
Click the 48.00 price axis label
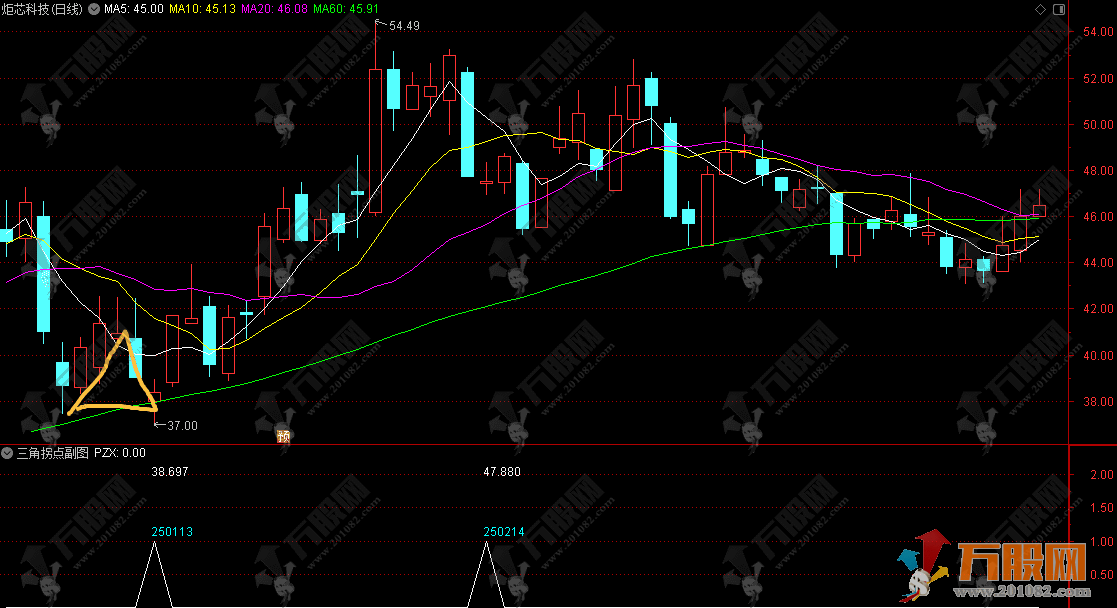pyautogui.click(x=1098, y=170)
